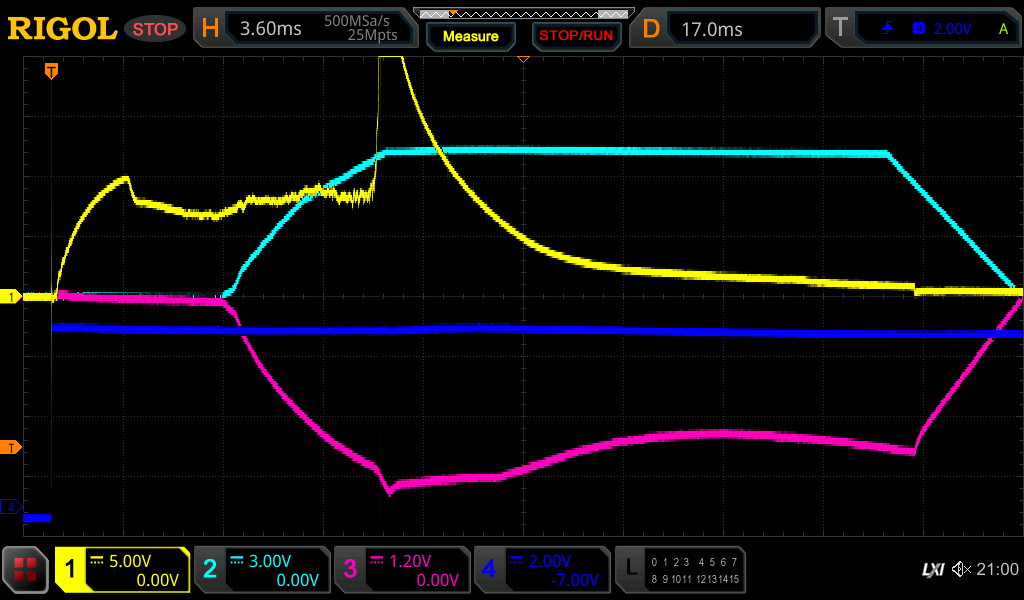The width and height of the screenshot is (1024, 600).
Task: Toggle channel 3 with 1.20V scale
Action: coord(402,570)
